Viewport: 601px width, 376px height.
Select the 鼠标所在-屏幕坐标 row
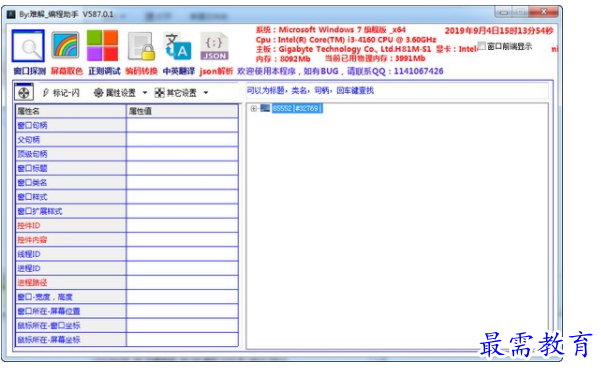tap(127, 340)
